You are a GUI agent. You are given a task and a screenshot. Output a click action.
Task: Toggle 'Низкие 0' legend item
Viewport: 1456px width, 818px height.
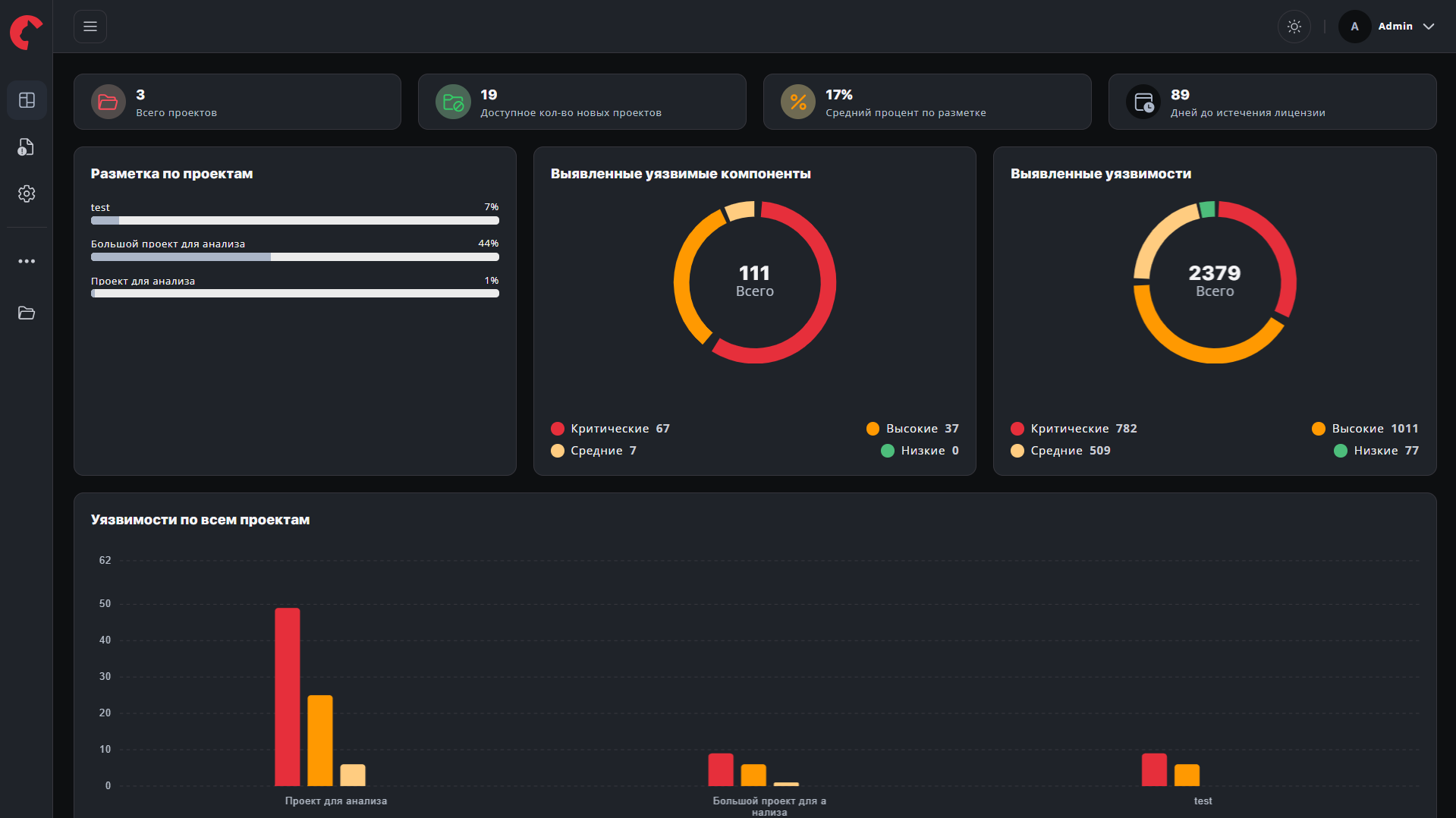pyautogui.click(x=920, y=451)
